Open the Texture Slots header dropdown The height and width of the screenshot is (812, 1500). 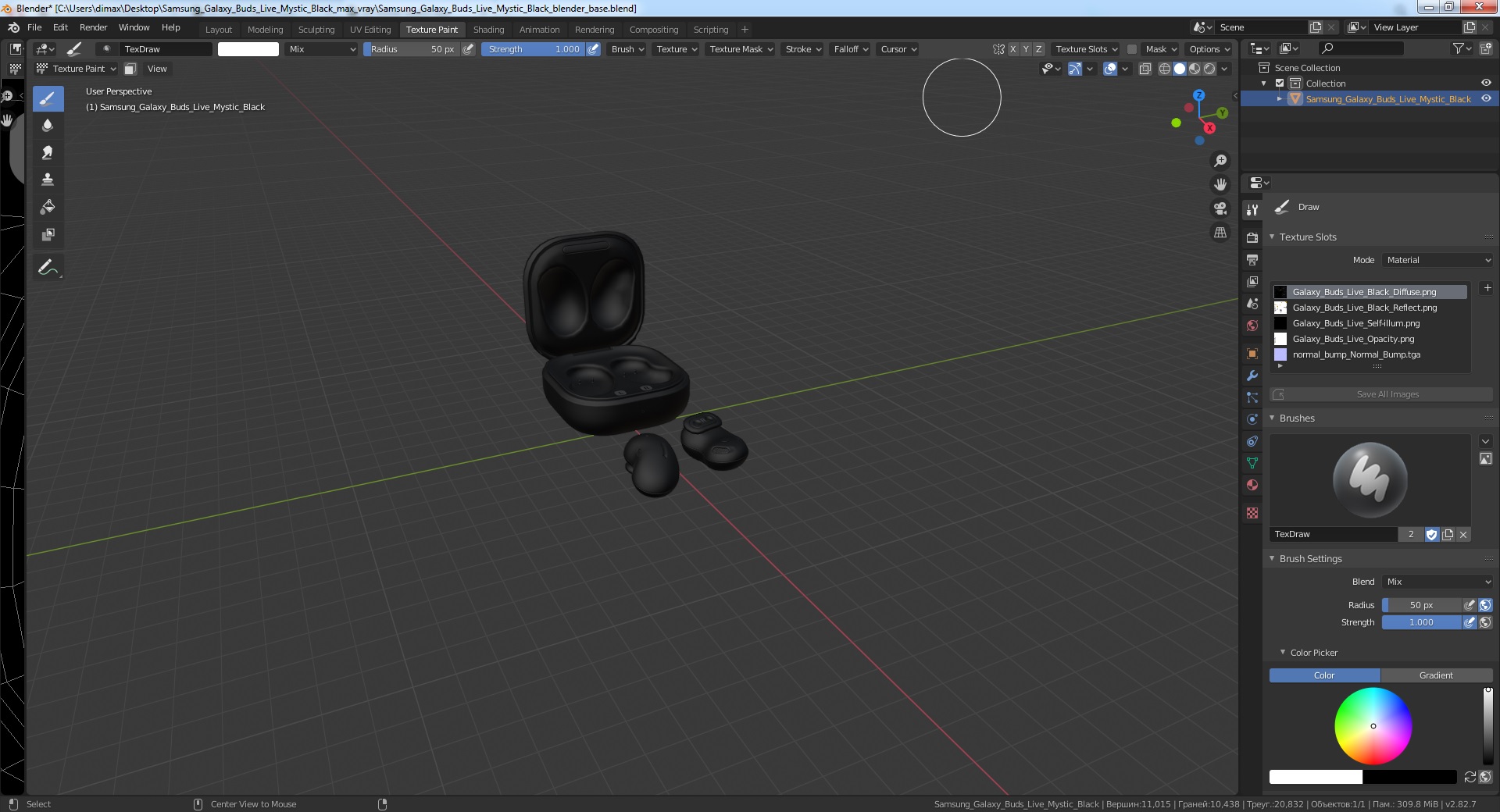tap(1086, 49)
